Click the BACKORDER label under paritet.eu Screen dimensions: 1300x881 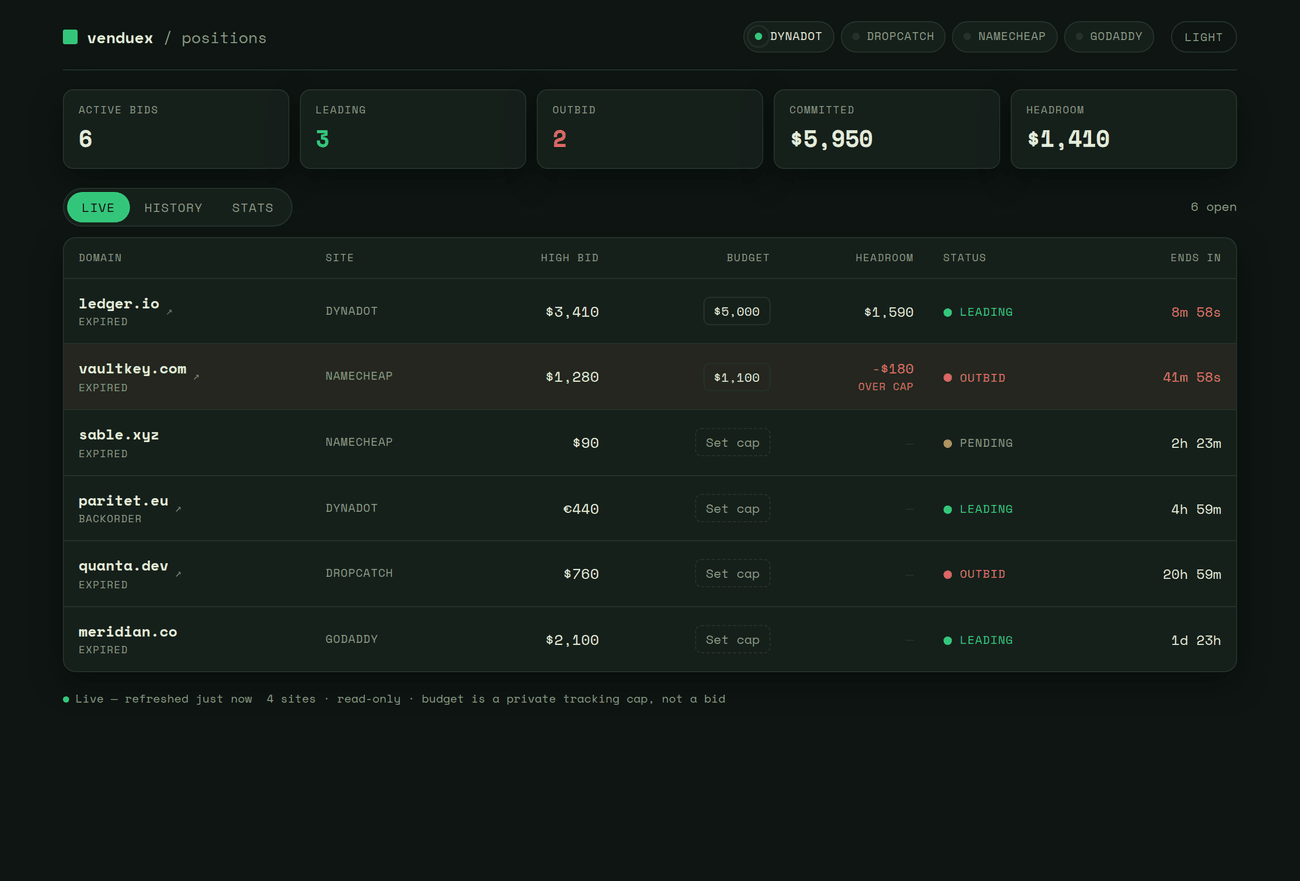110,519
